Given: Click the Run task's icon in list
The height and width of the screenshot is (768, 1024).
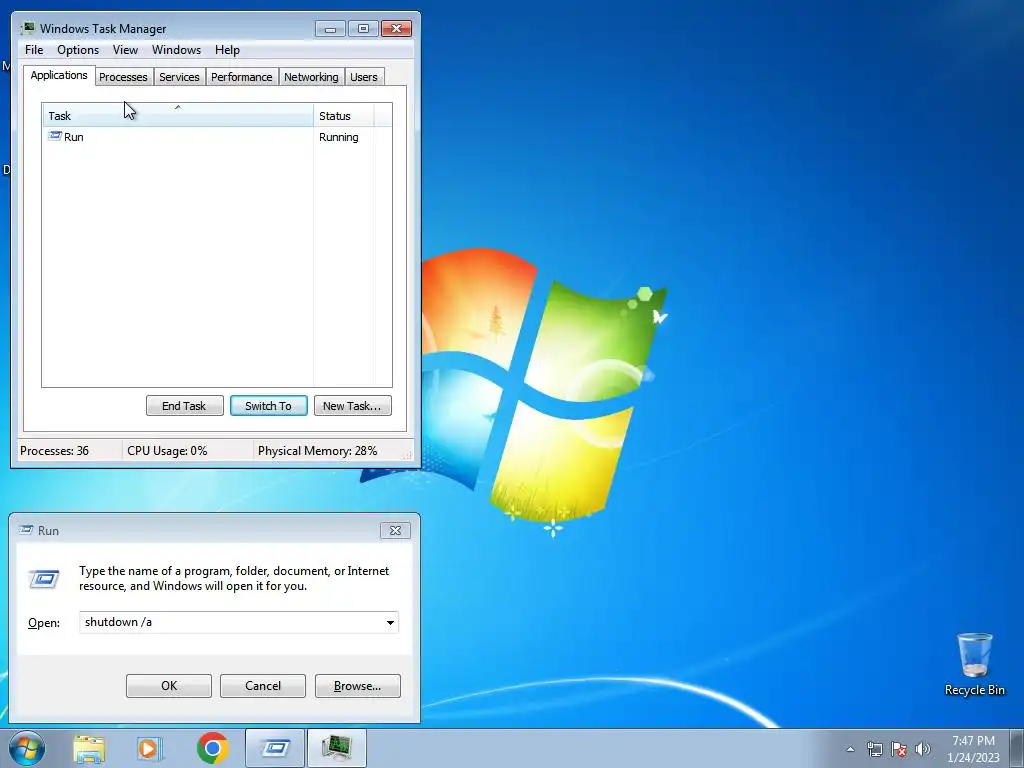Looking at the screenshot, I should click(x=55, y=136).
